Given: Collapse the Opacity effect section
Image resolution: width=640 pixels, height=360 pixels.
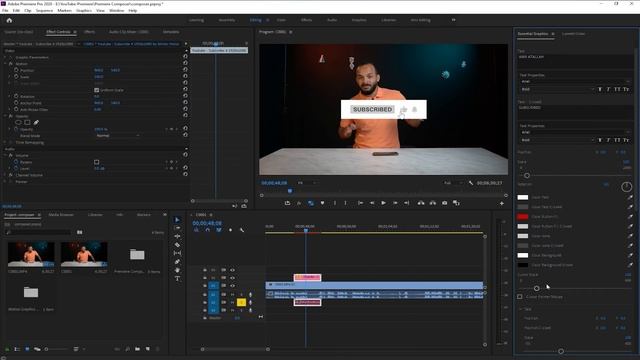Looking at the screenshot, I should point(5,116).
